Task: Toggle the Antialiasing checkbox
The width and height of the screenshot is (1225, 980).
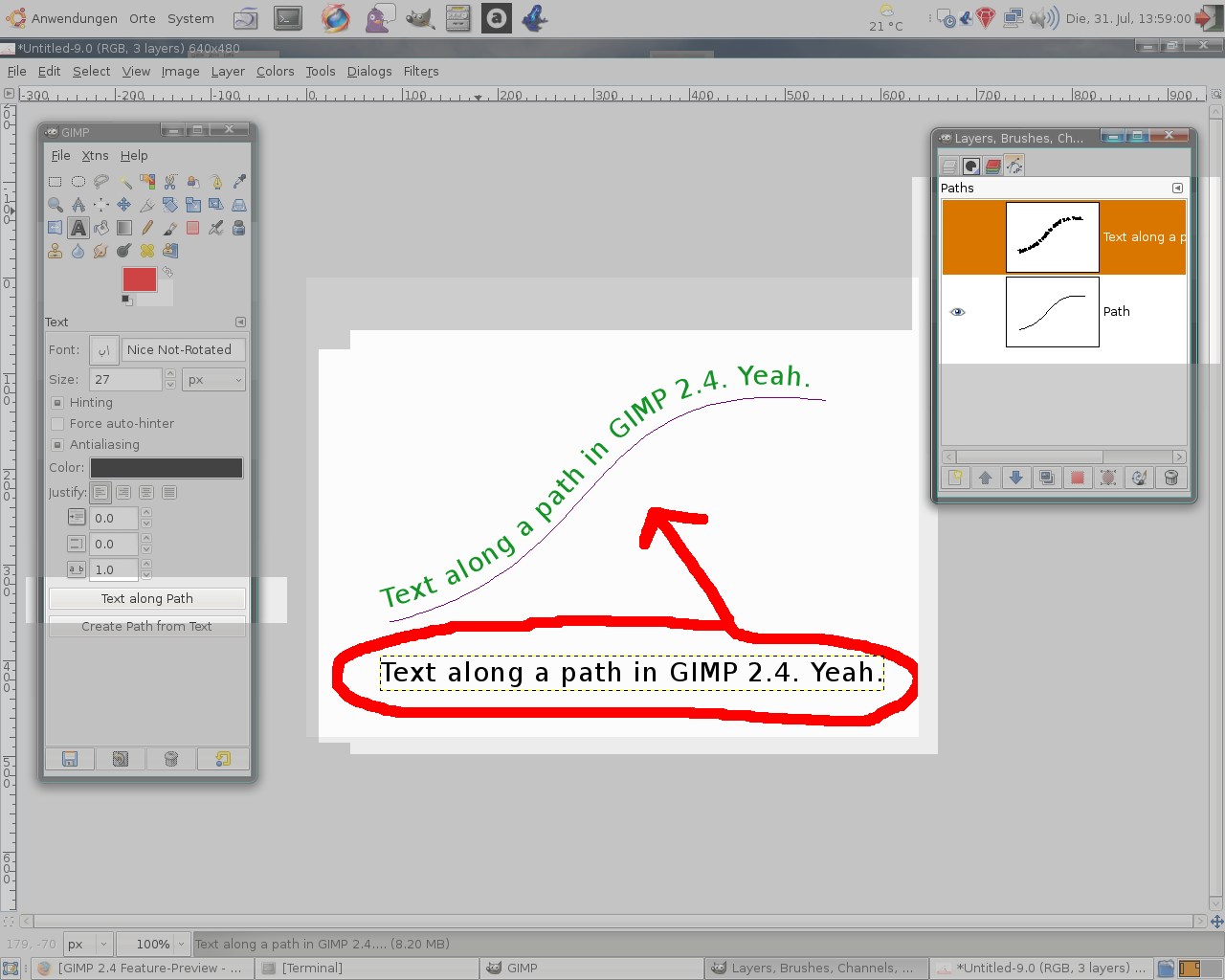Action: pyautogui.click(x=57, y=445)
